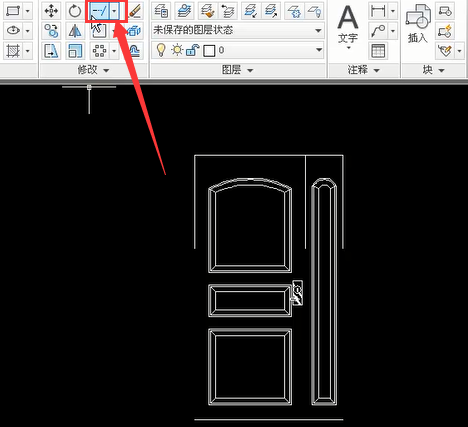Select the Linear Dimension tool
Viewport: 468px width, 427px height.
(378, 11)
